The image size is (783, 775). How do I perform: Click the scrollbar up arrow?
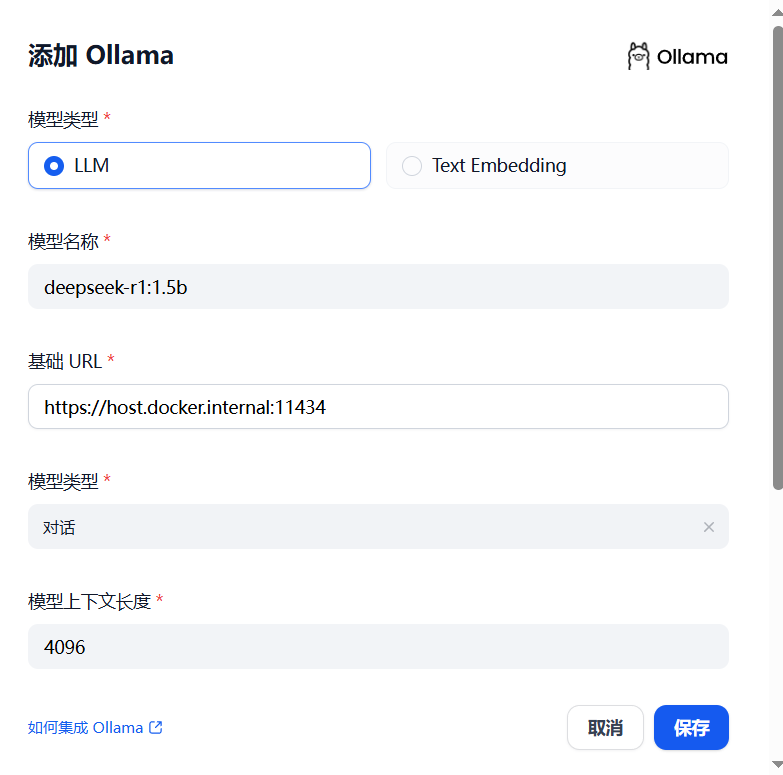pyautogui.click(x=777, y=12)
